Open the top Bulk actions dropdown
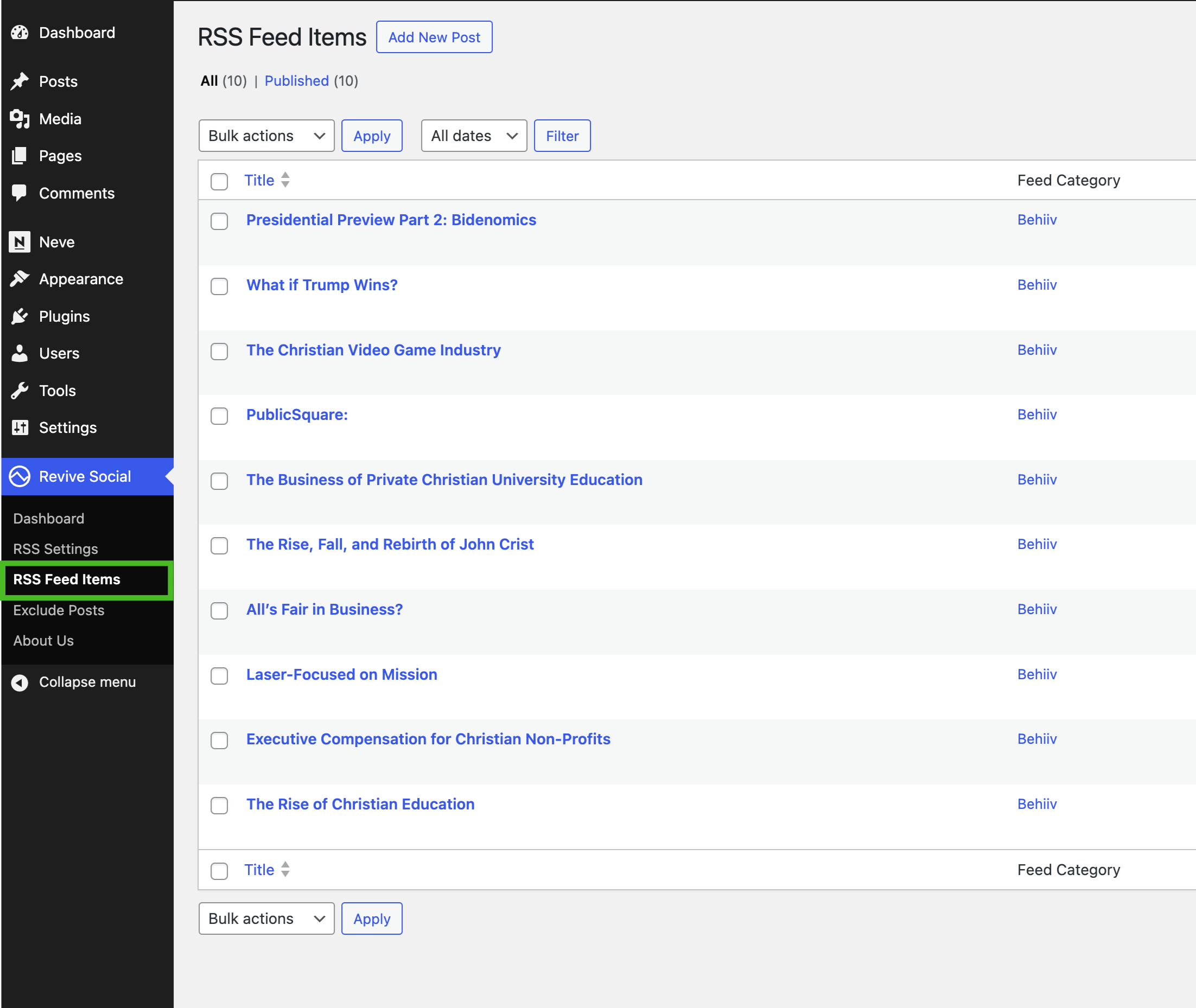The width and height of the screenshot is (1196, 1008). 266,136
